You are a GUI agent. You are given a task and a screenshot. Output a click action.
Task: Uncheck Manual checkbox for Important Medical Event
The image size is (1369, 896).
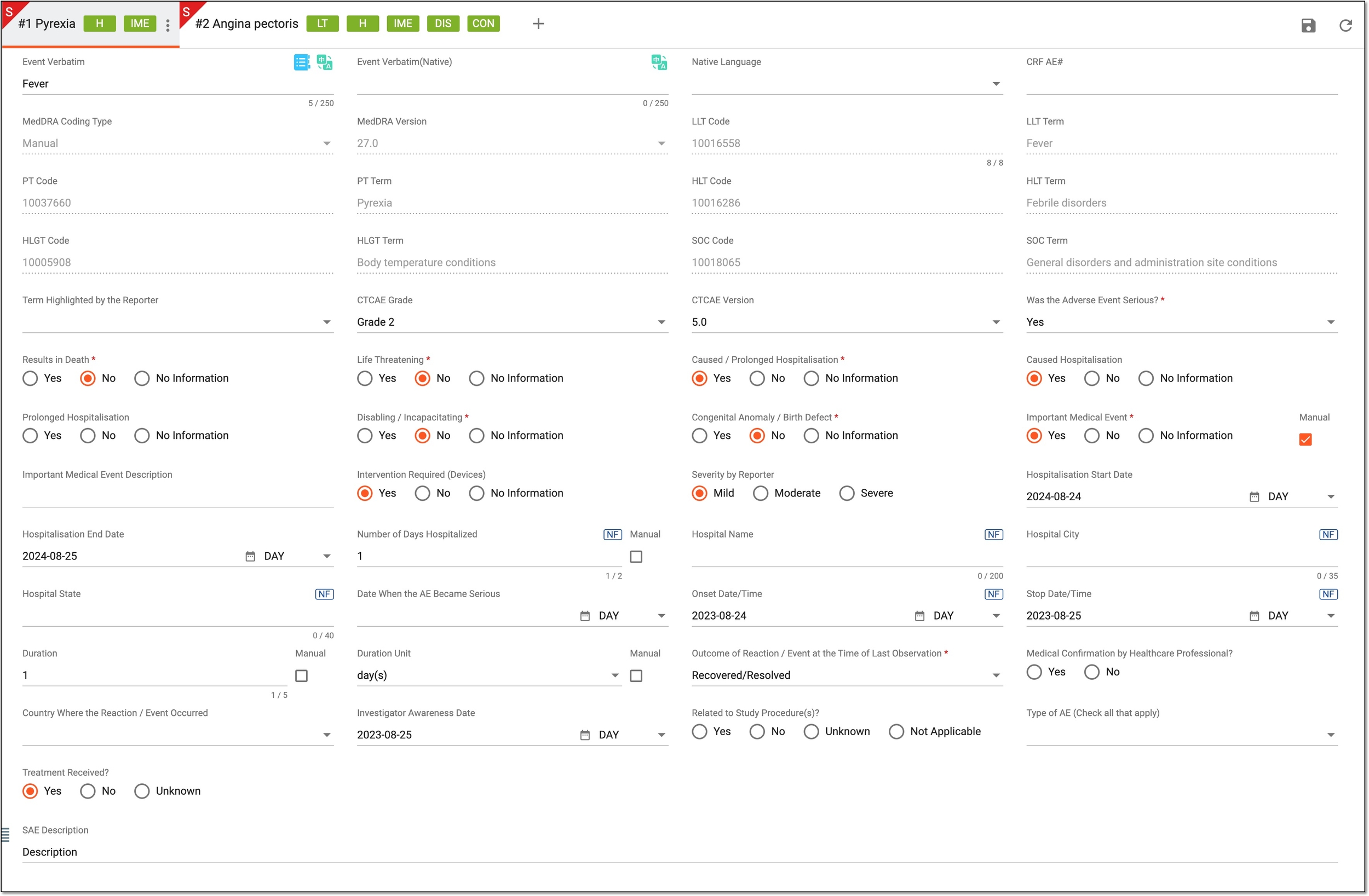pyautogui.click(x=1305, y=440)
